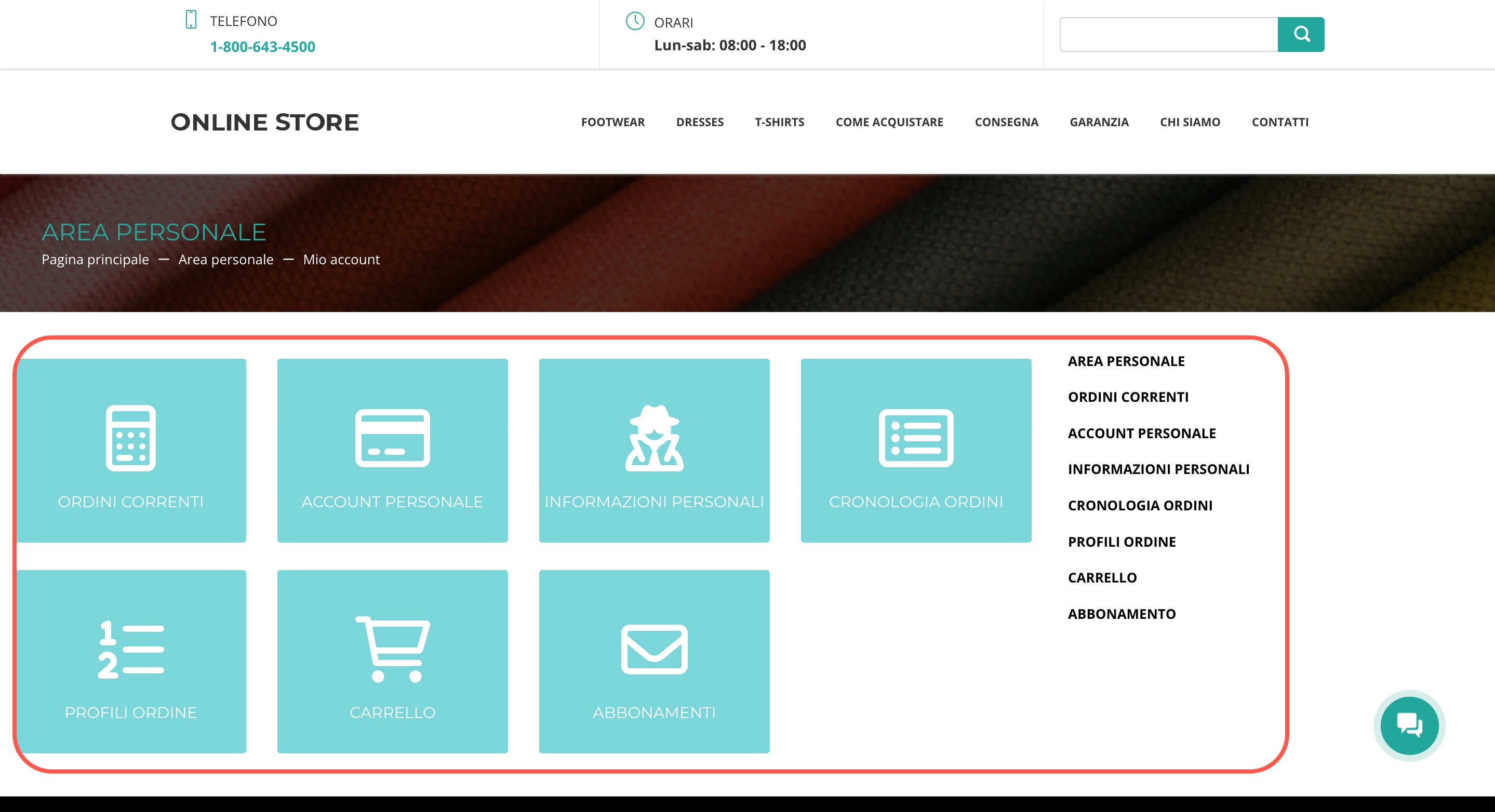Click the Online Store logo

(x=264, y=123)
